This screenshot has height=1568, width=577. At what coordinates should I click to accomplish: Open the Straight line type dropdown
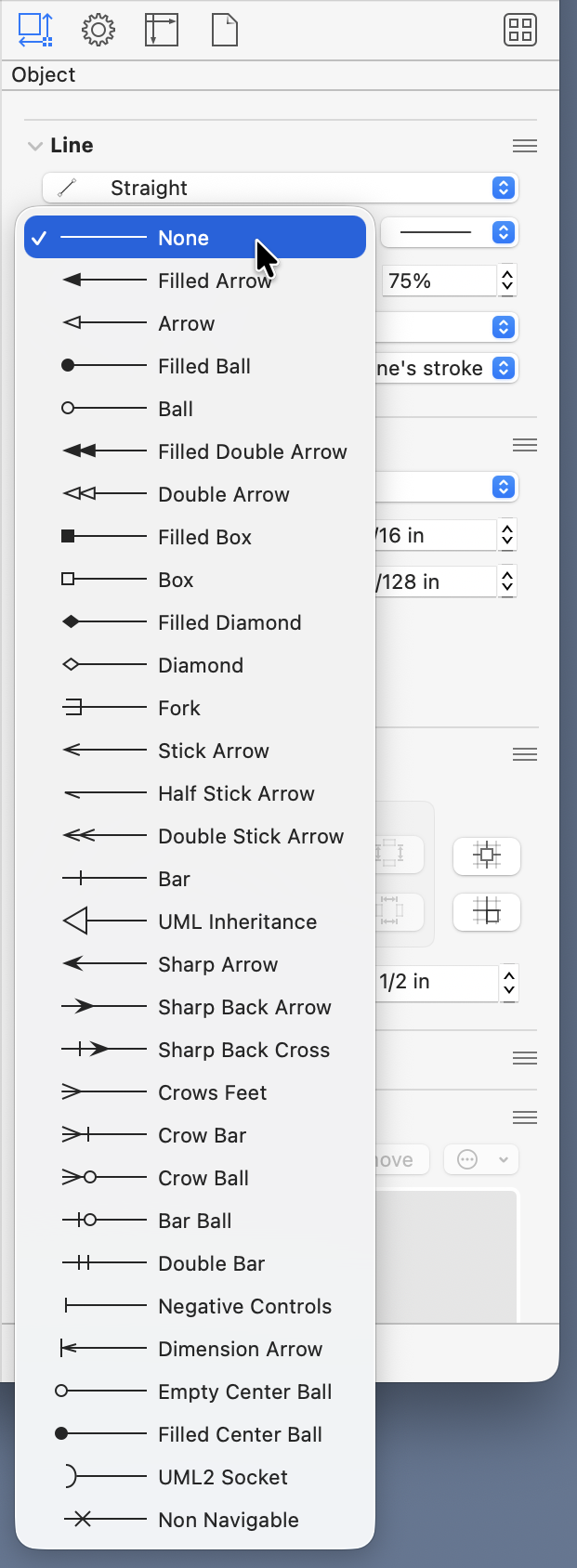coord(281,188)
